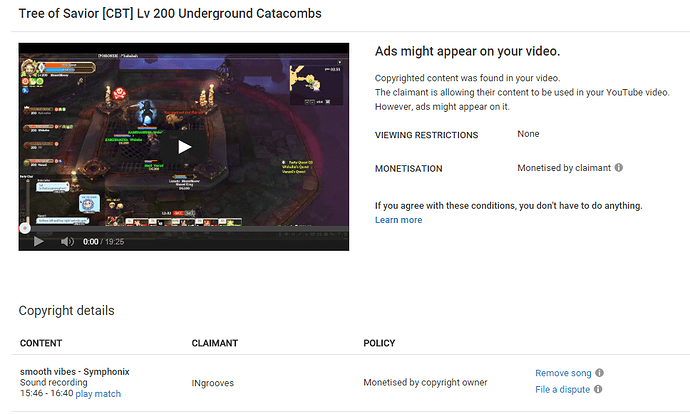
Task: Select Remove song option
Action: pyautogui.click(x=563, y=373)
